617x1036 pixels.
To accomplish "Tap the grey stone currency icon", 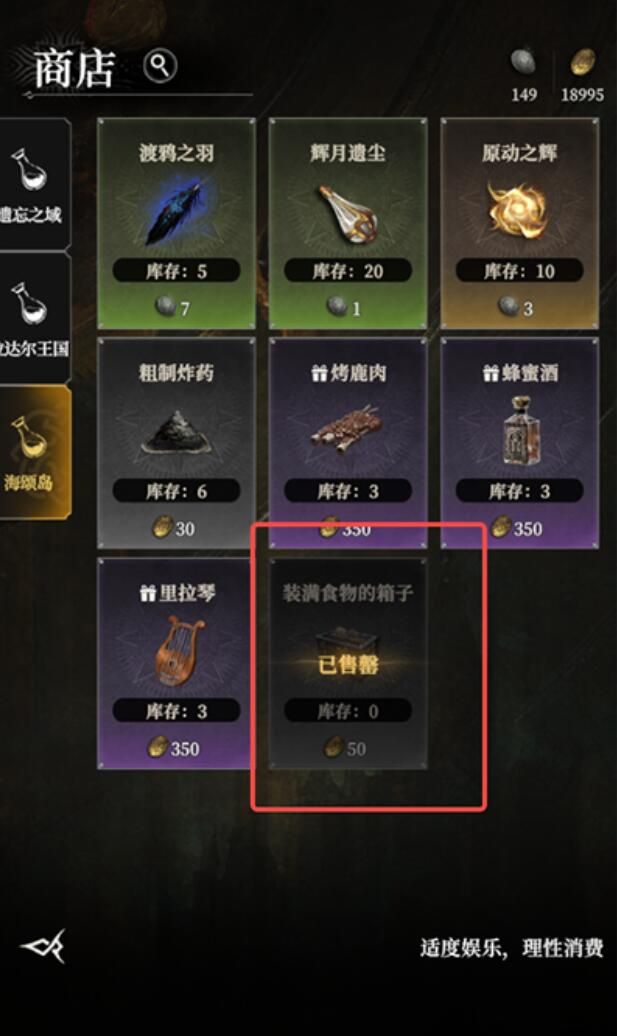I will coord(523,62).
